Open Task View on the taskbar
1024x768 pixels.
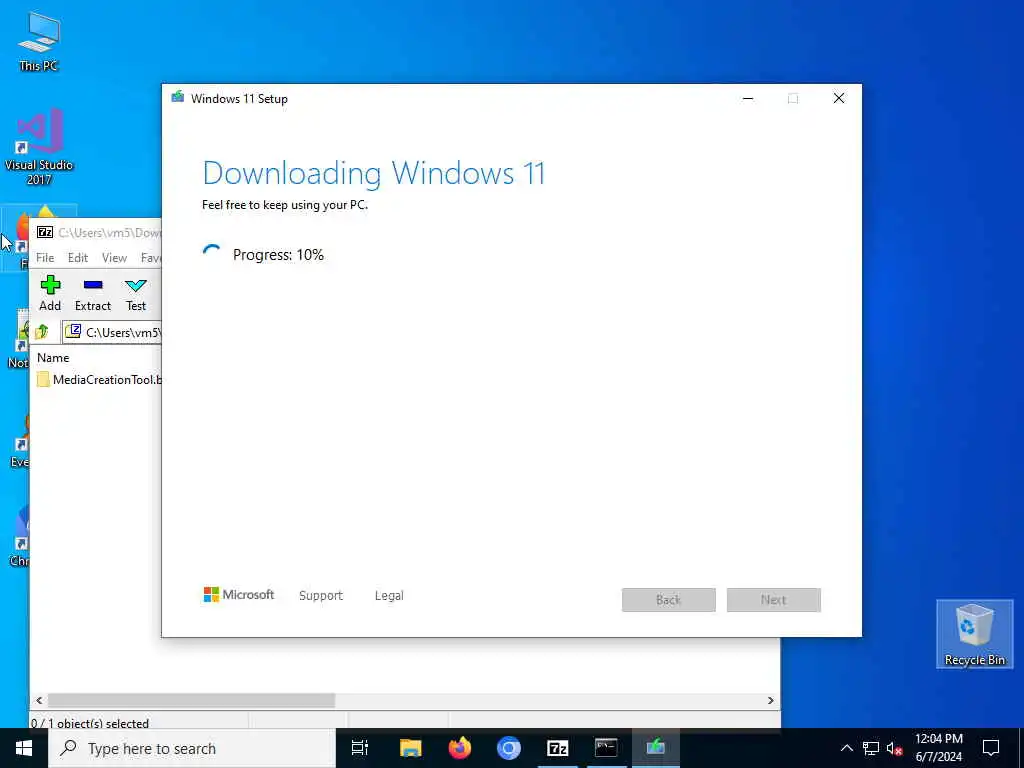(x=360, y=748)
